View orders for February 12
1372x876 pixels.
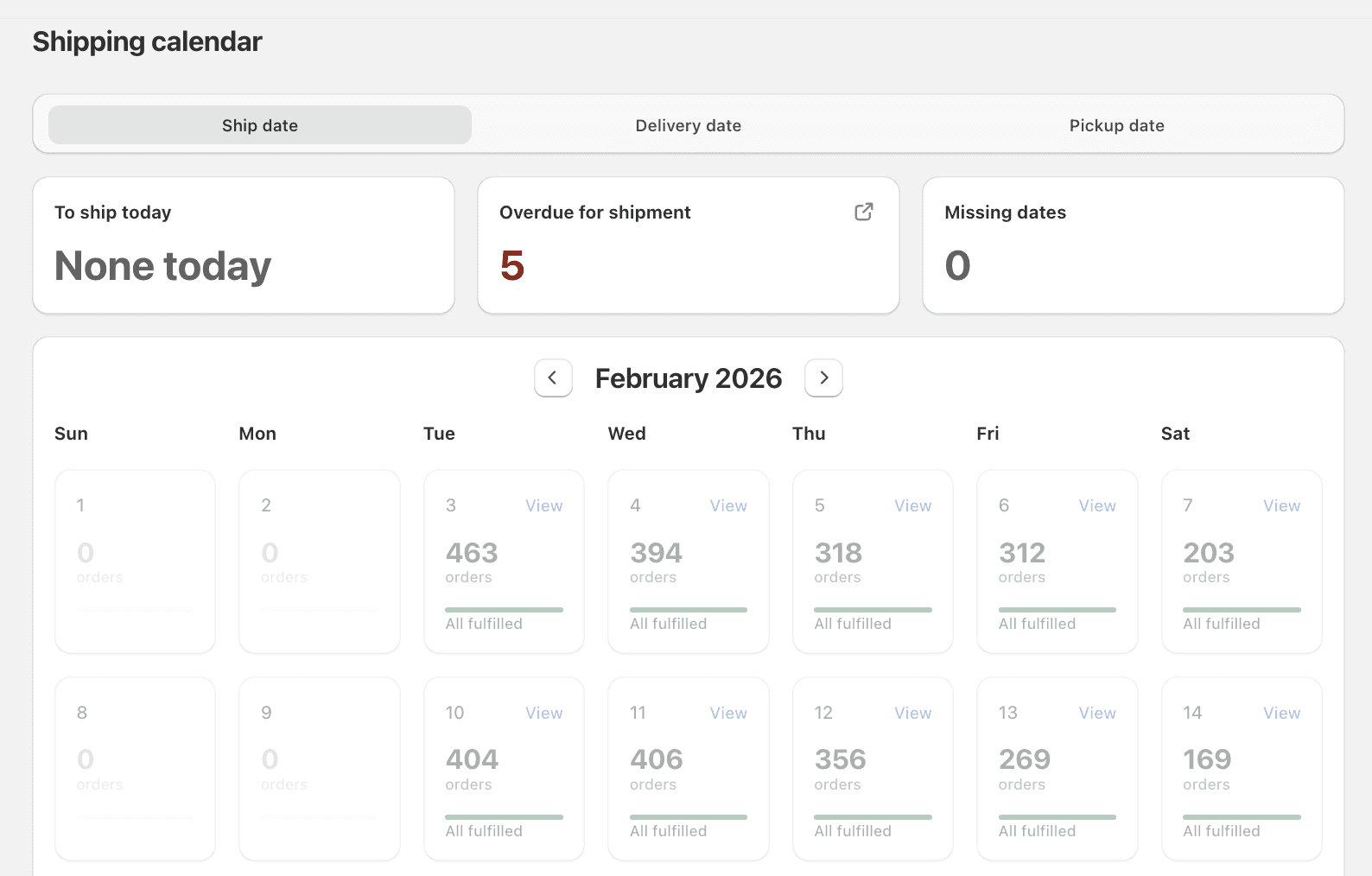pyautogui.click(x=913, y=713)
